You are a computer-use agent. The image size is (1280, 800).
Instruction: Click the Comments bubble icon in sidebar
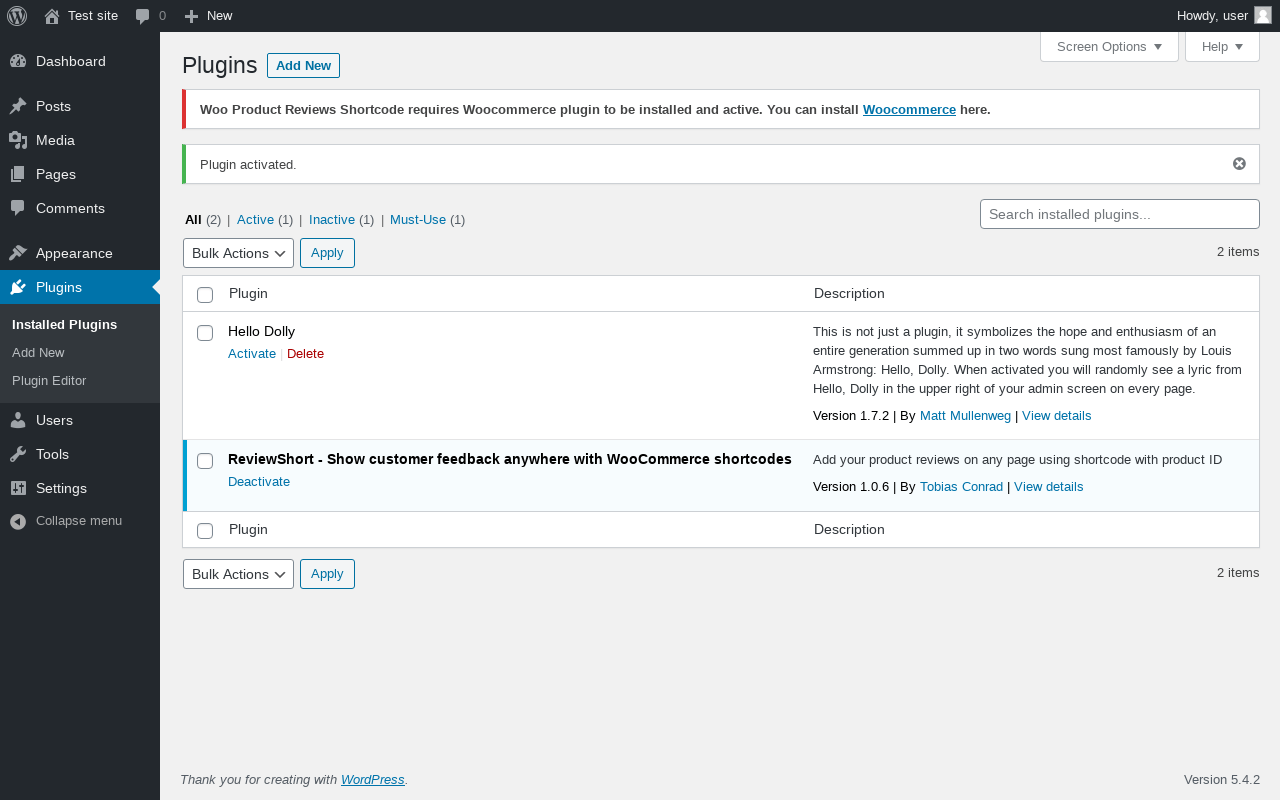pyautogui.click(x=18, y=208)
